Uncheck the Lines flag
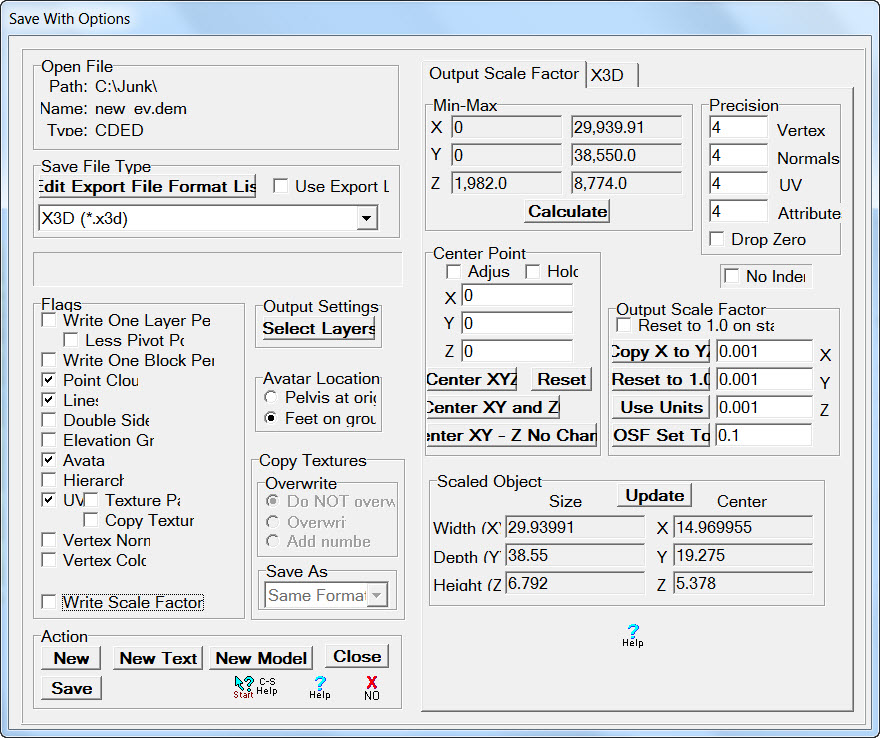 49,400
